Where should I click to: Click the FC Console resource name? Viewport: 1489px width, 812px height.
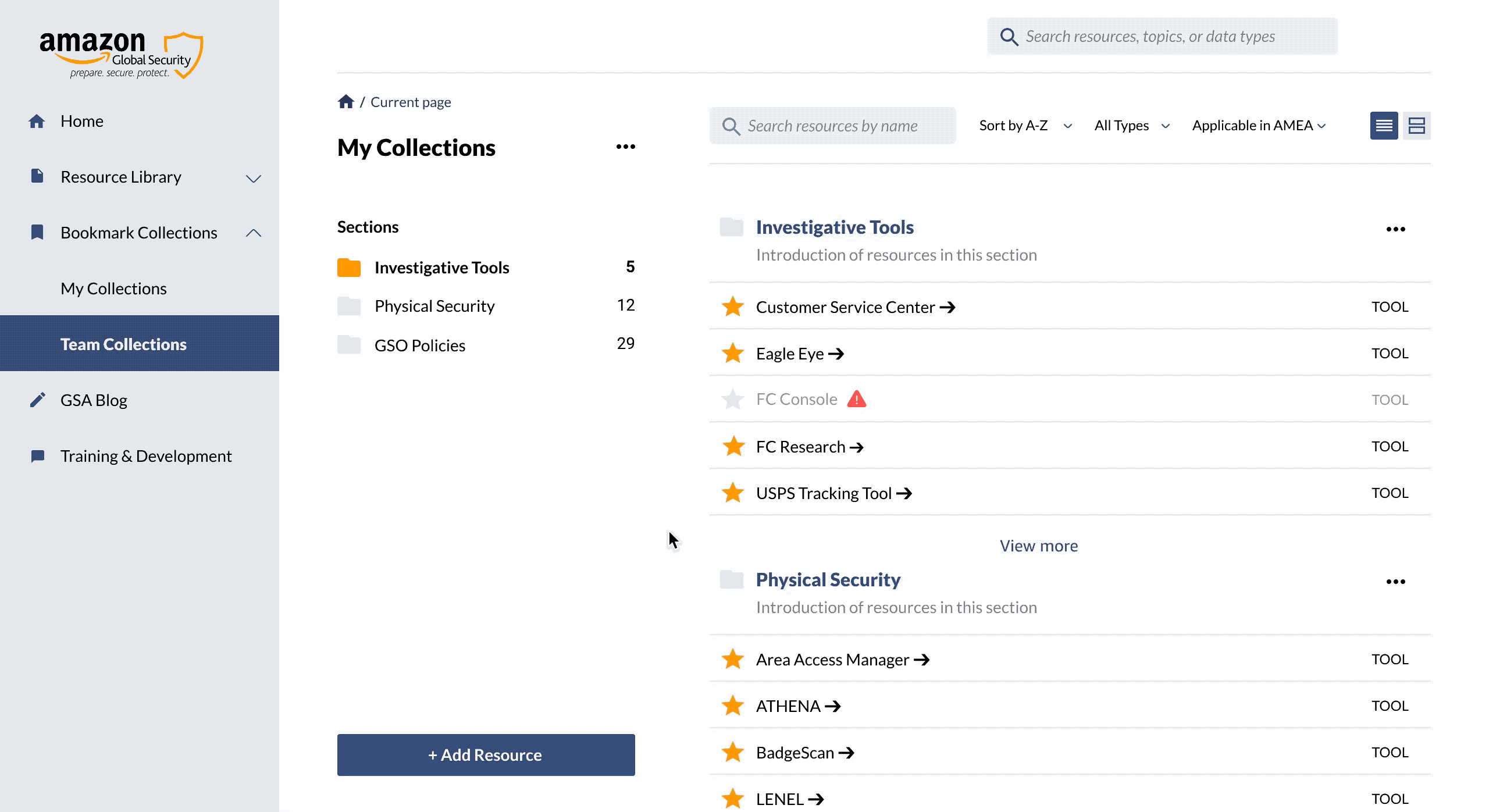click(796, 399)
